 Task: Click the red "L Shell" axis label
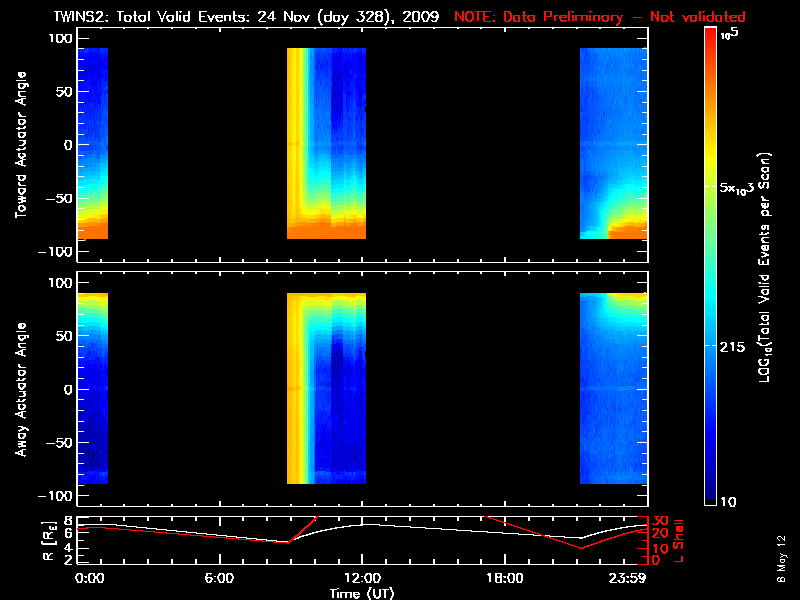pyautogui.click(x=679, y=539)
